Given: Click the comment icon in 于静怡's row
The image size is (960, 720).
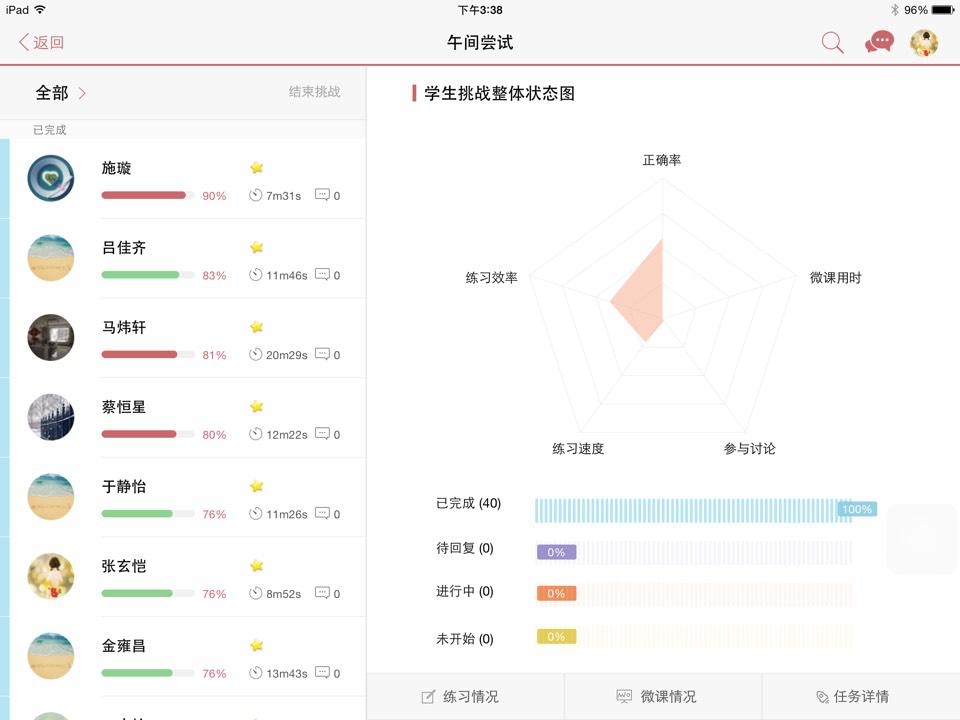Looking at the screenshot, I should [322, 514].
